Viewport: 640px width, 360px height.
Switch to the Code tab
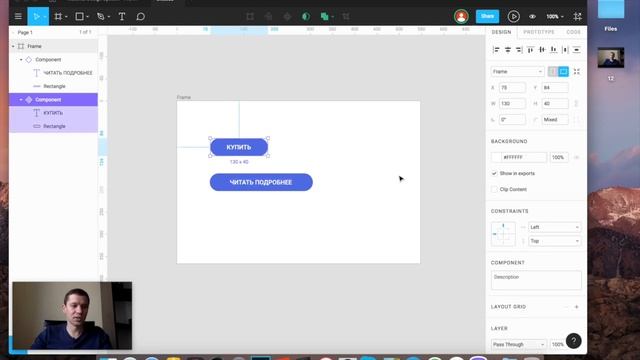click(x=573, y=32)
